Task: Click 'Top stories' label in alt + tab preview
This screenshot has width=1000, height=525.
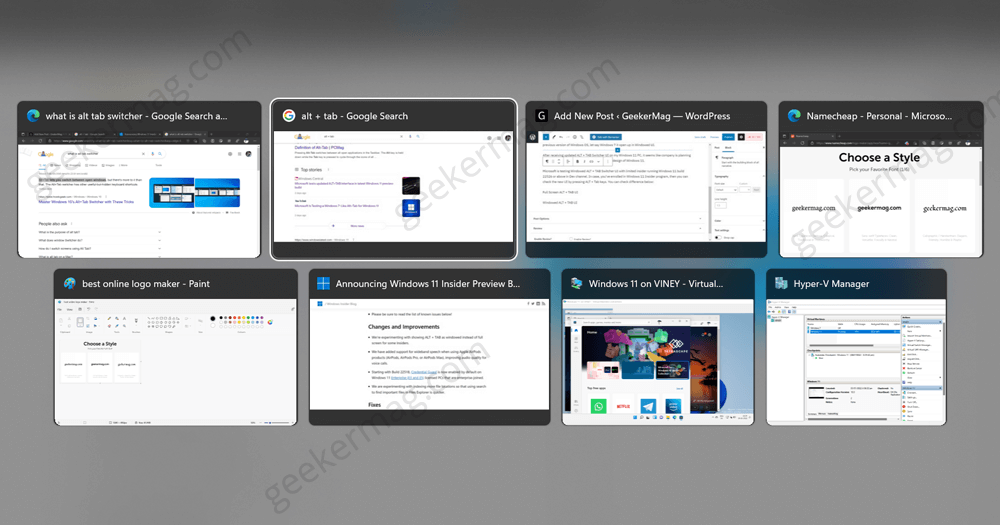Action: 311,170
